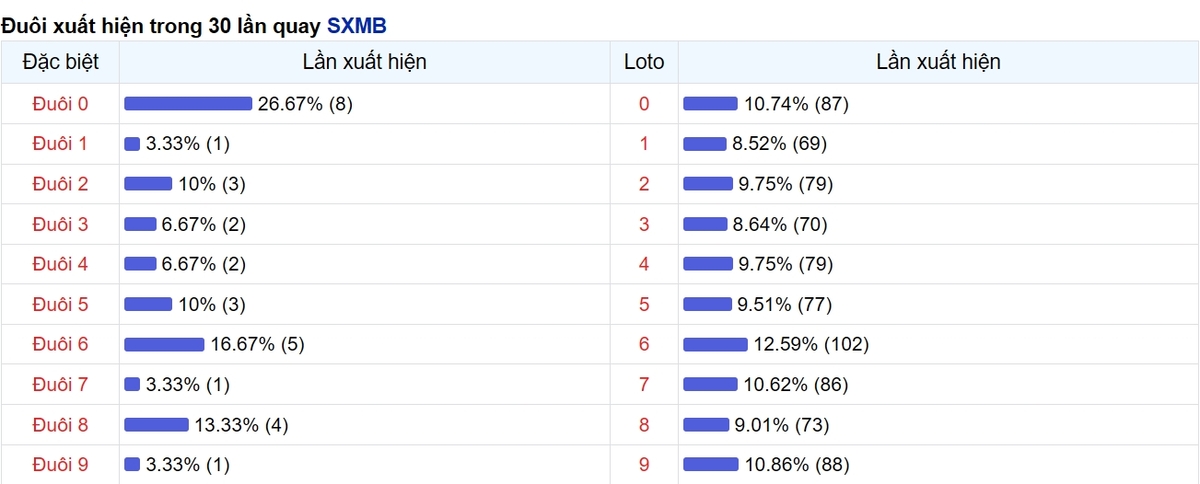The height and width of the screenshot is (484, 1200).
Task: Click the SXMB link in the heading
Action: tap(356, 24)
